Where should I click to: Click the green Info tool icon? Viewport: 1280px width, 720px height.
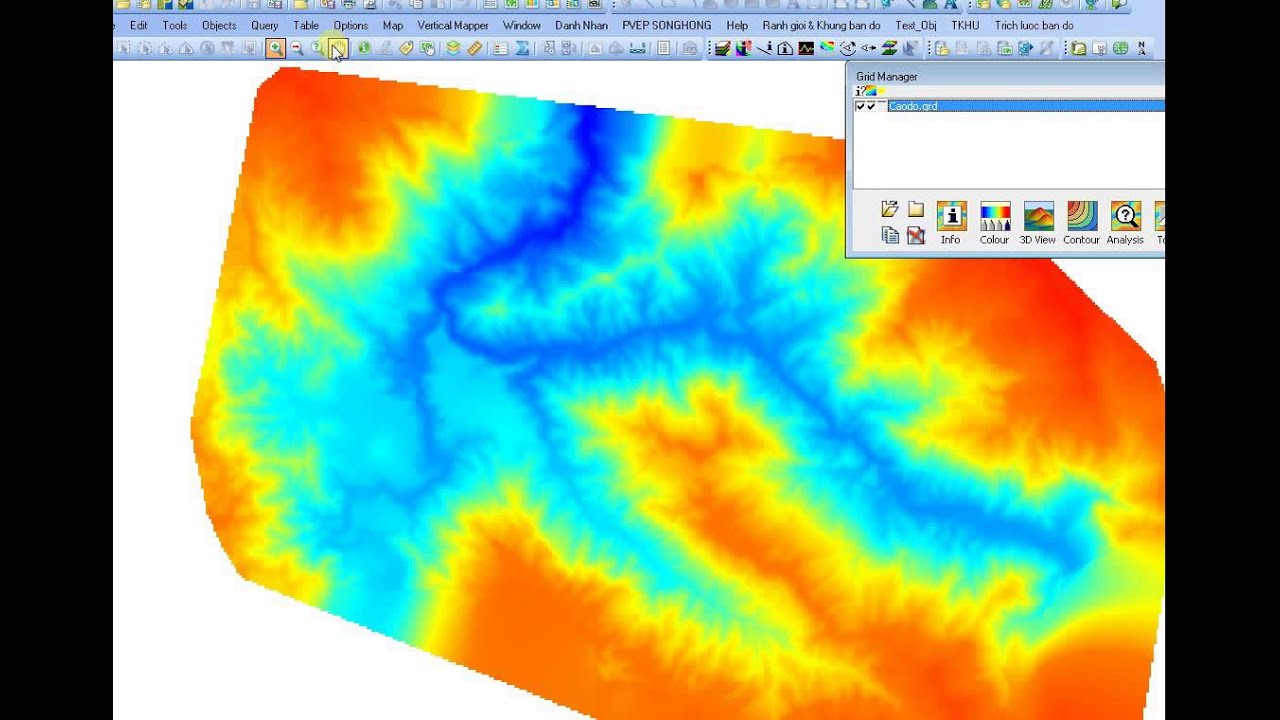364,48
